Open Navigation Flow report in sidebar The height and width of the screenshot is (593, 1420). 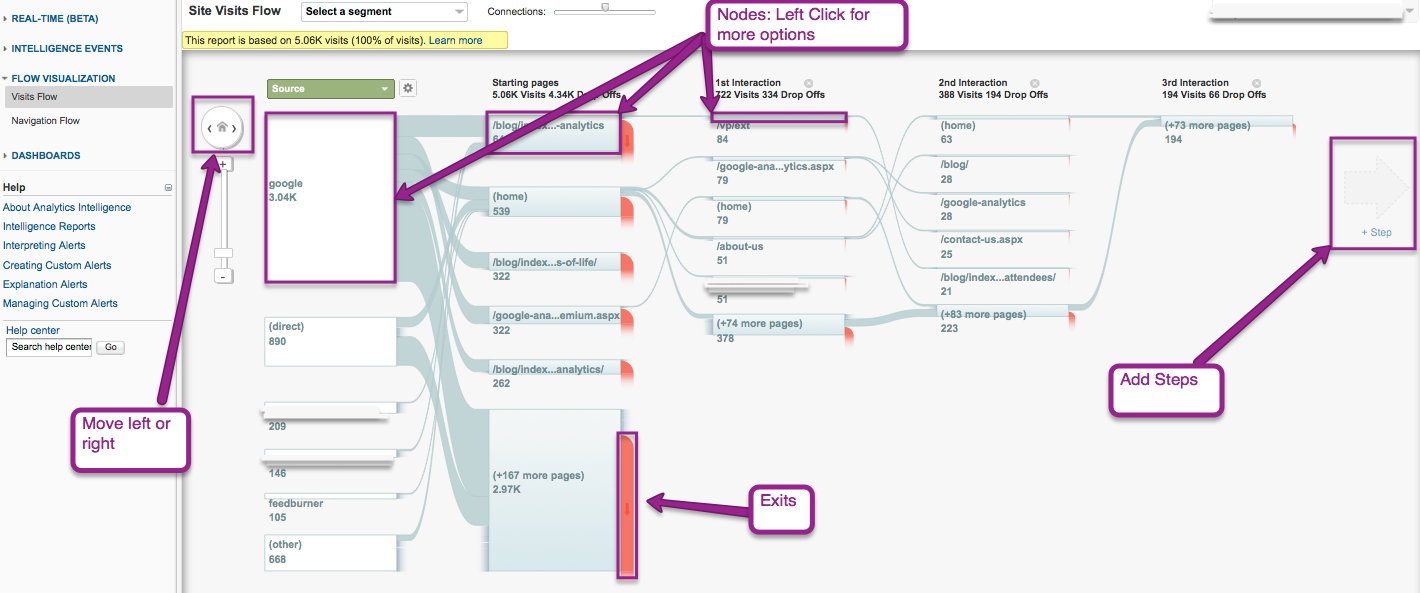[46, 121]
